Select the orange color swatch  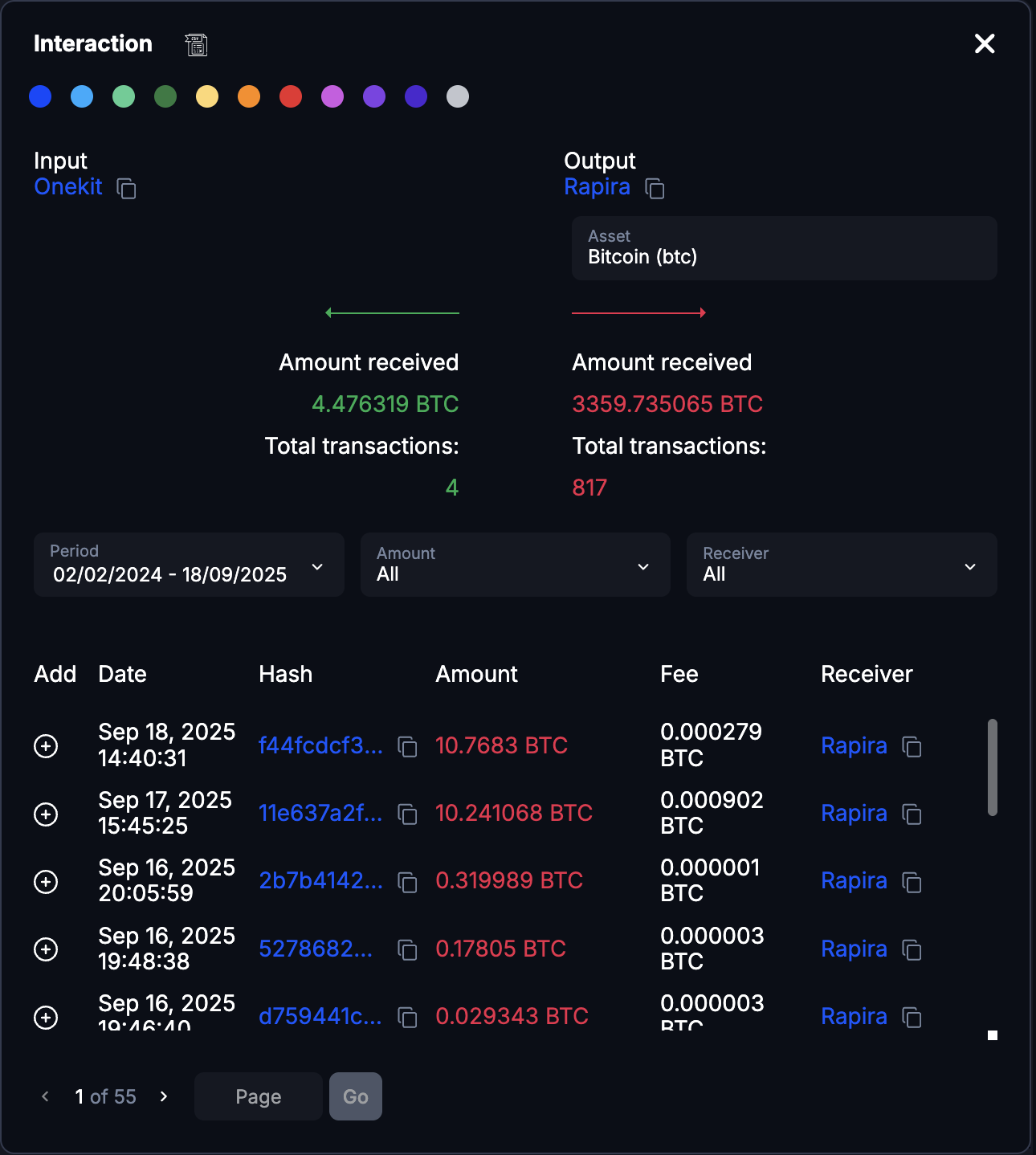click(249, 96)
